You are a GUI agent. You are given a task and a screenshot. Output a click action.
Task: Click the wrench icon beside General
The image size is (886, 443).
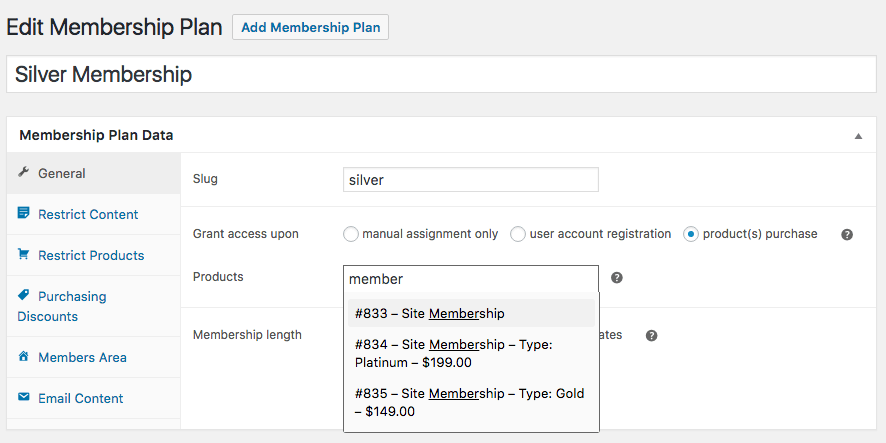pyautogui.click(x=23, y=173)
